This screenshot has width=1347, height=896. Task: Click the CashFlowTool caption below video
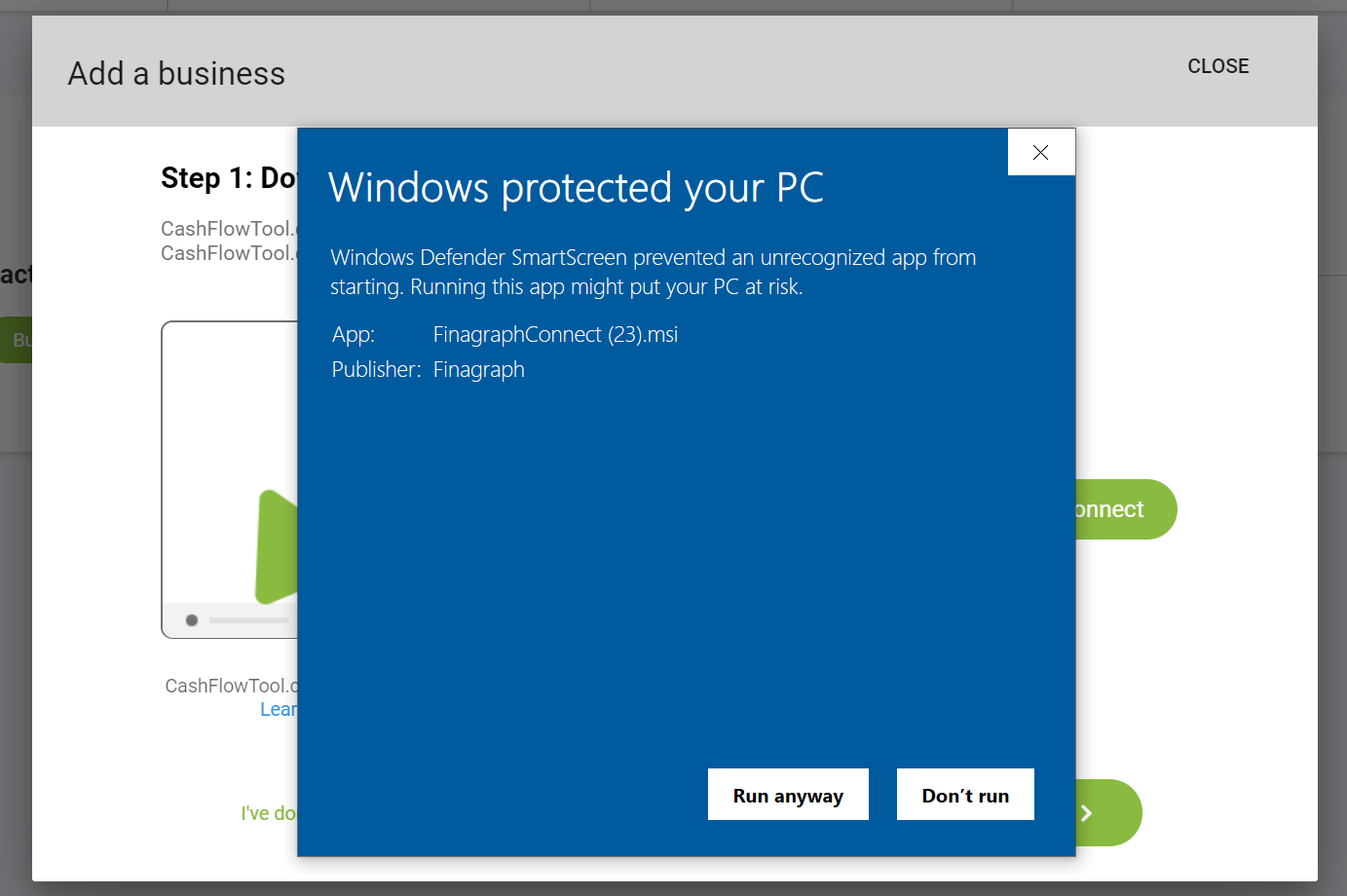tap(232, 686)
